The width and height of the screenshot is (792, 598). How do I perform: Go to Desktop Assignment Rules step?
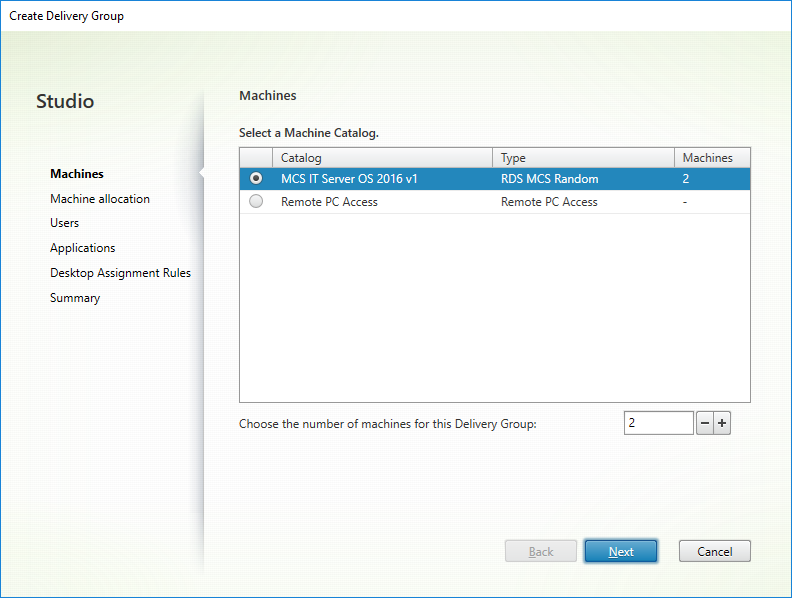tap(120, 273)
